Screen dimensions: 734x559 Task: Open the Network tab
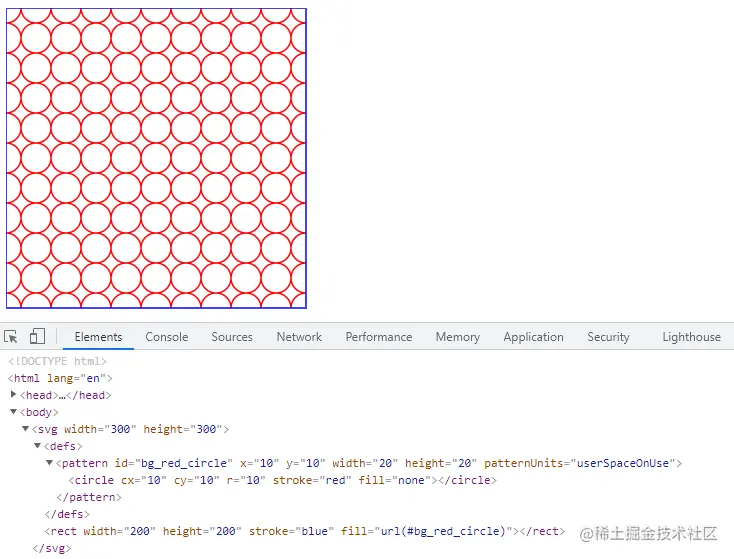[x=299, y=337]
